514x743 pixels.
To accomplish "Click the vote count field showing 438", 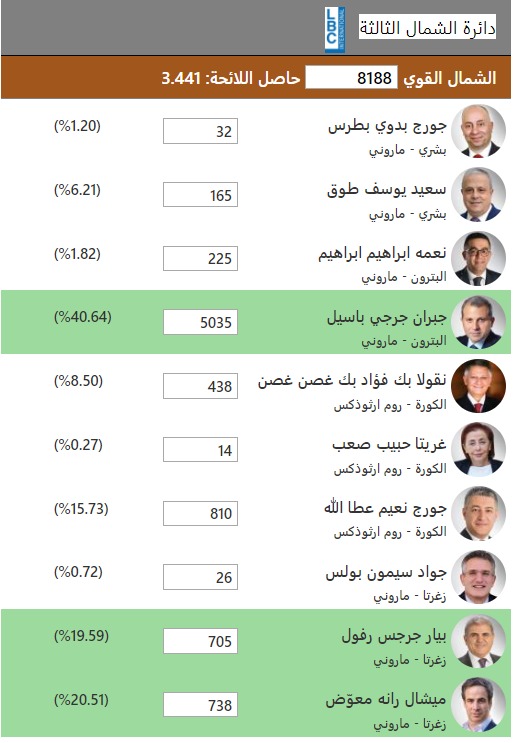I will pyautogui.click(x=200, y=386).
